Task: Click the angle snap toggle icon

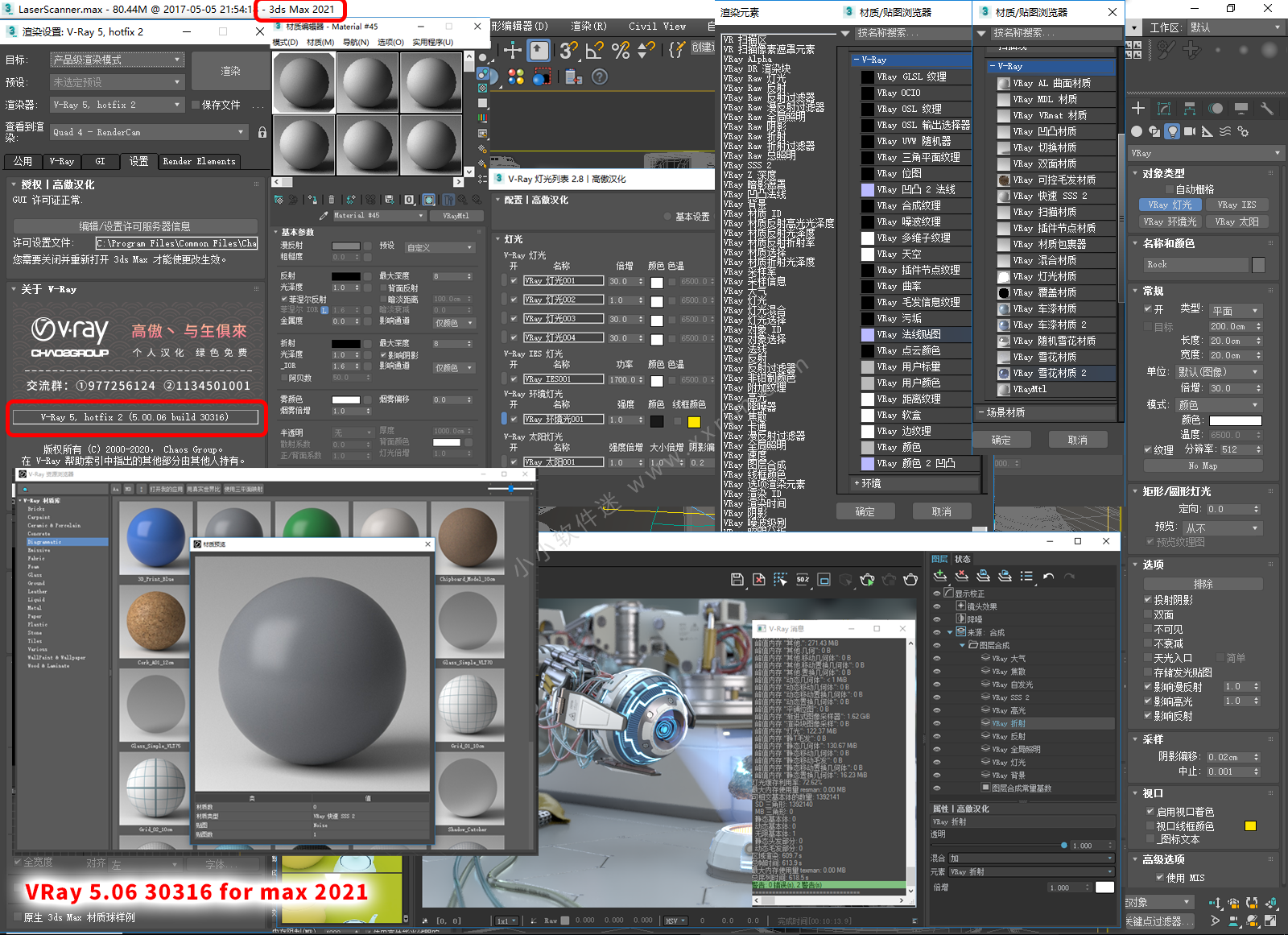Action: pyautogui.click(x=594, y=51)
